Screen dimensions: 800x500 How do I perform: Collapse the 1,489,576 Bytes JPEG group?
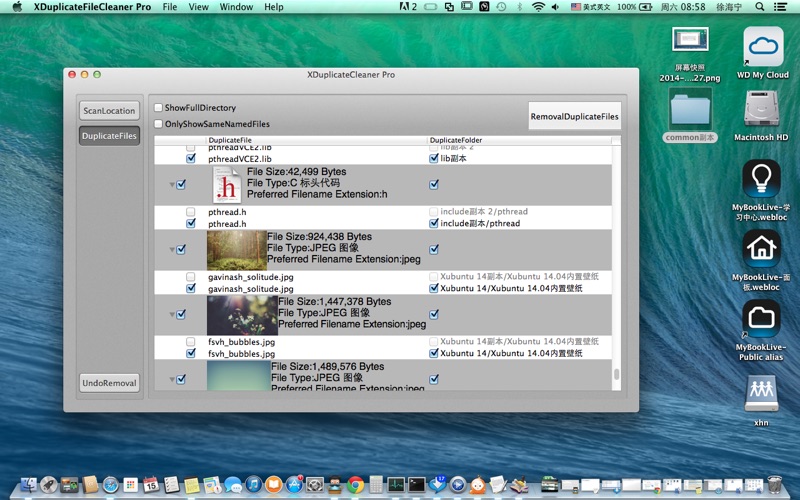coord(172,380)
